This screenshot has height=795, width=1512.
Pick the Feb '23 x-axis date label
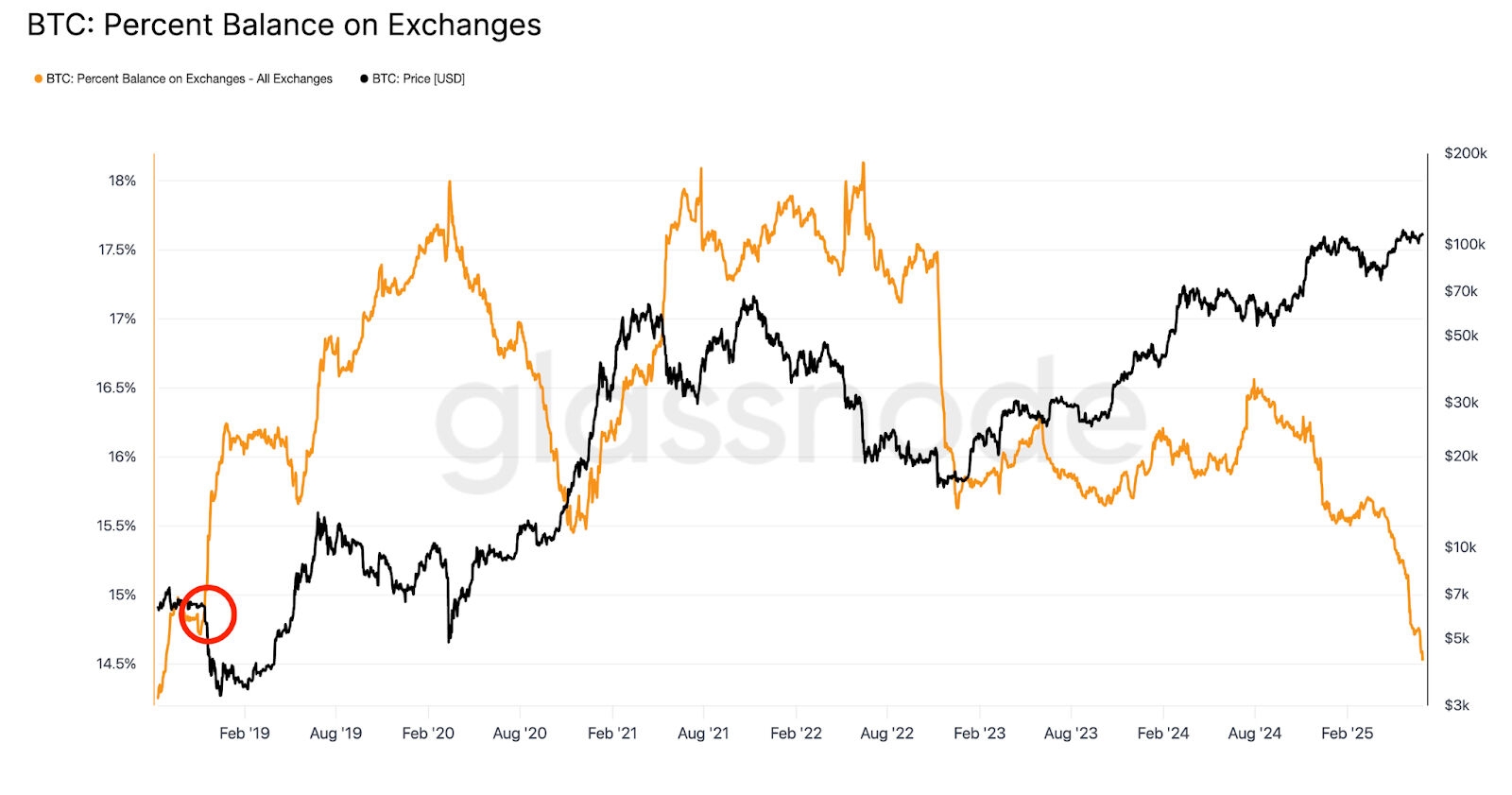(979, 733)
